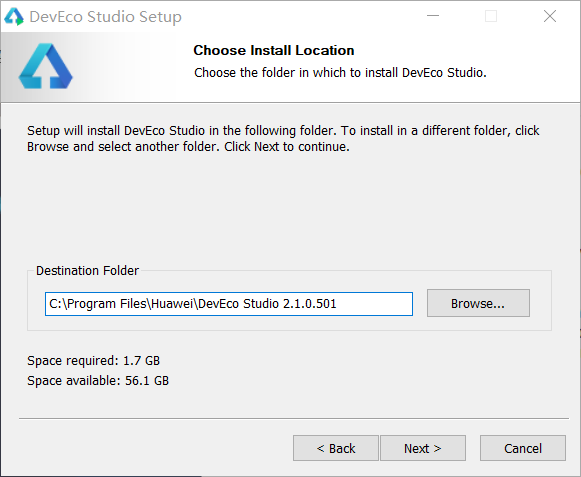Click Browse... to choose another folder
The height and width of the screenshot is (477, 581).
point(478,303)
